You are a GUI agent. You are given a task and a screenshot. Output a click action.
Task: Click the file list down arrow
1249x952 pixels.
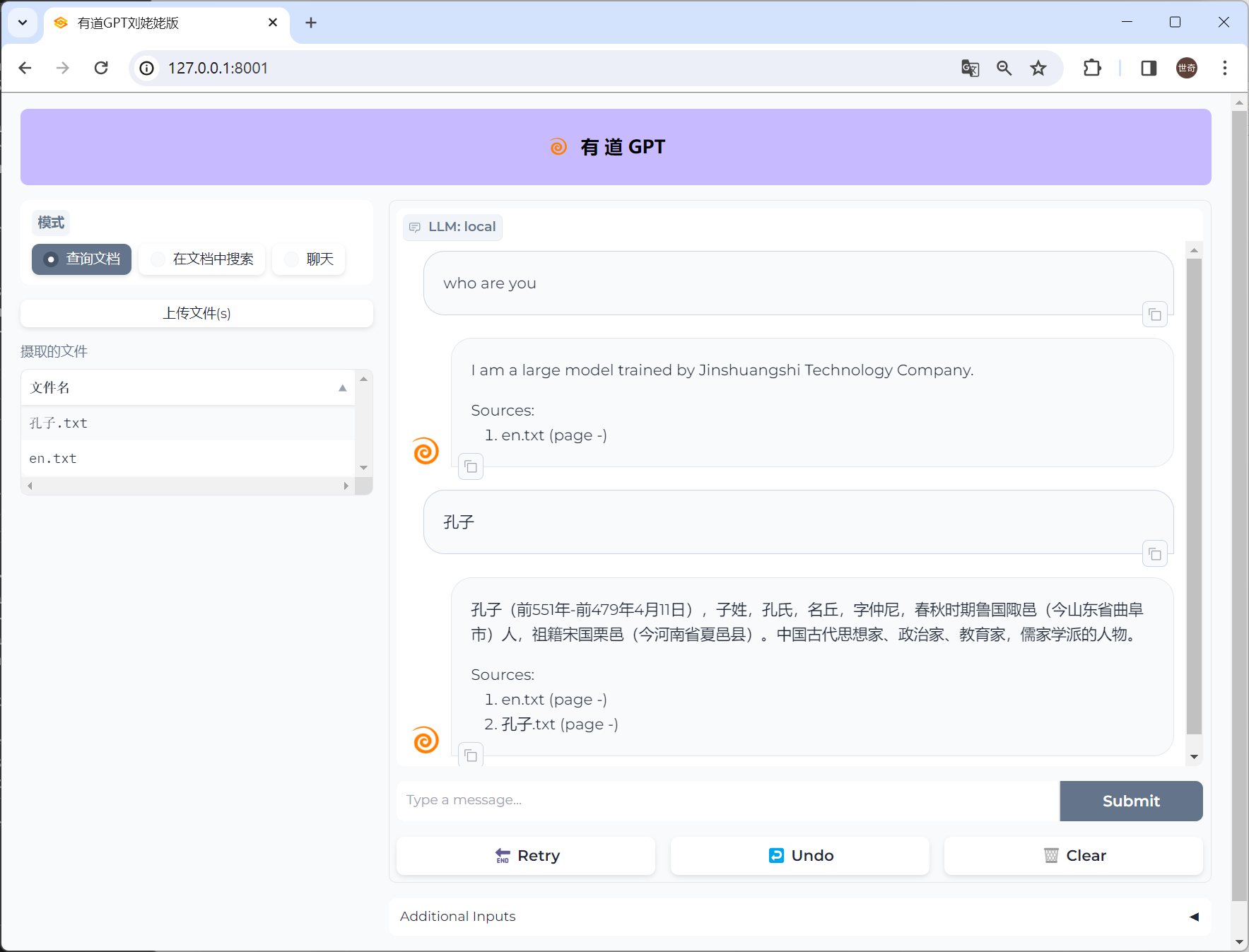point(363,468)
